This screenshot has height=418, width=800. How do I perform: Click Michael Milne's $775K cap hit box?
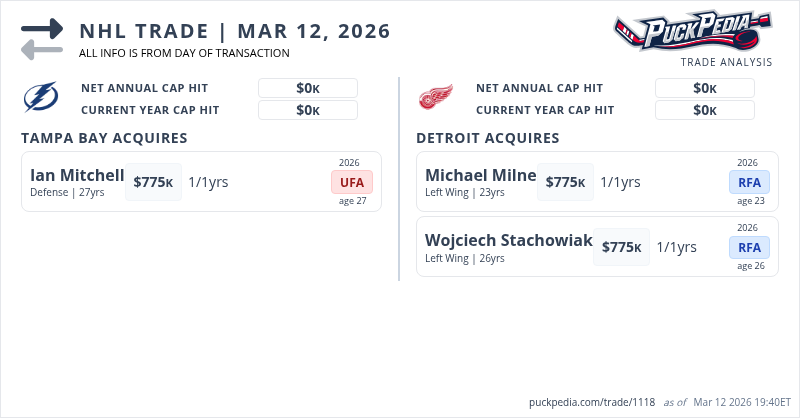(x=565, y=182)
